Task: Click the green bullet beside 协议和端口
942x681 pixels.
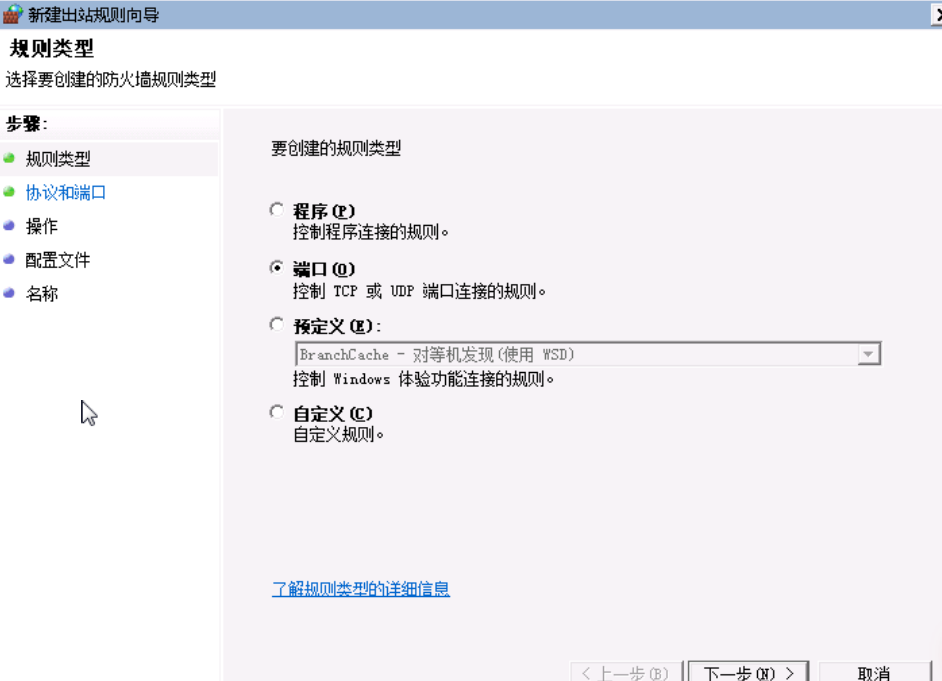Action: coord(9,192)
